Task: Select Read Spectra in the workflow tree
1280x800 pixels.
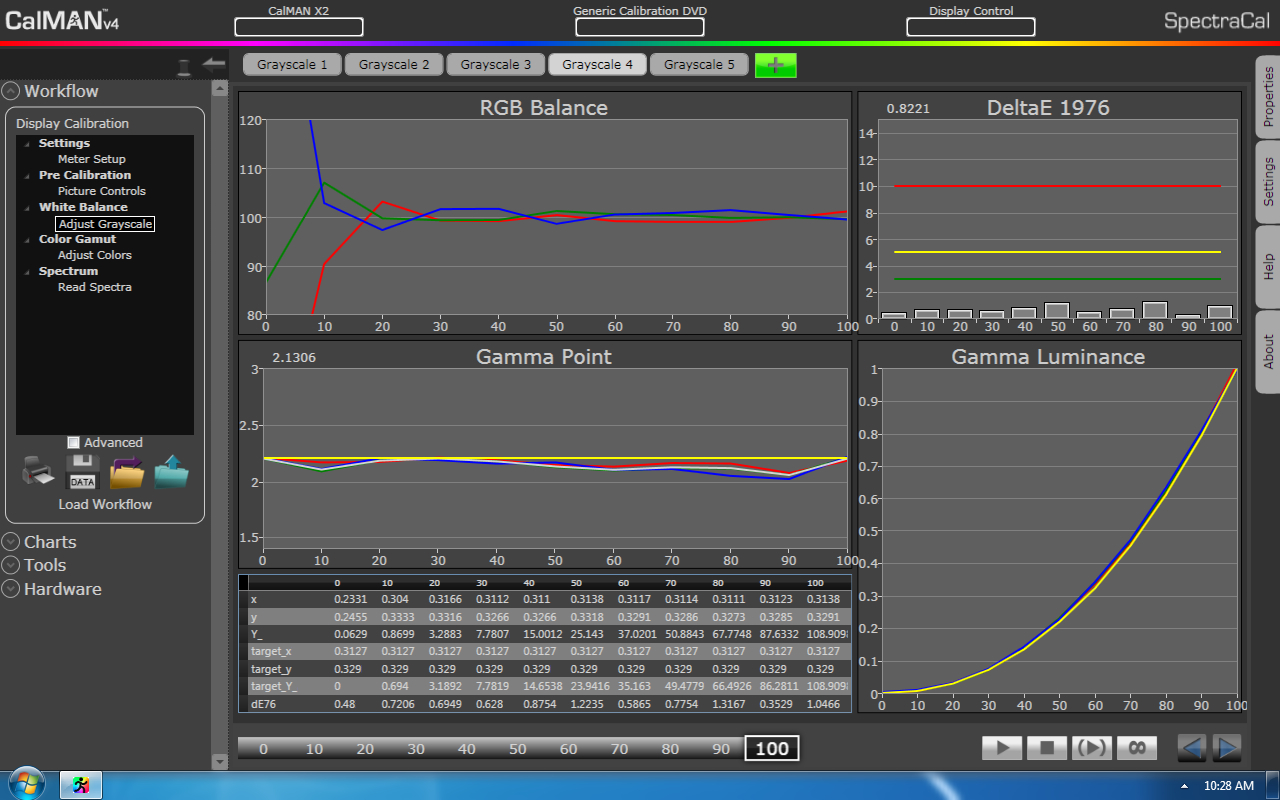Action: click(95, 287)
